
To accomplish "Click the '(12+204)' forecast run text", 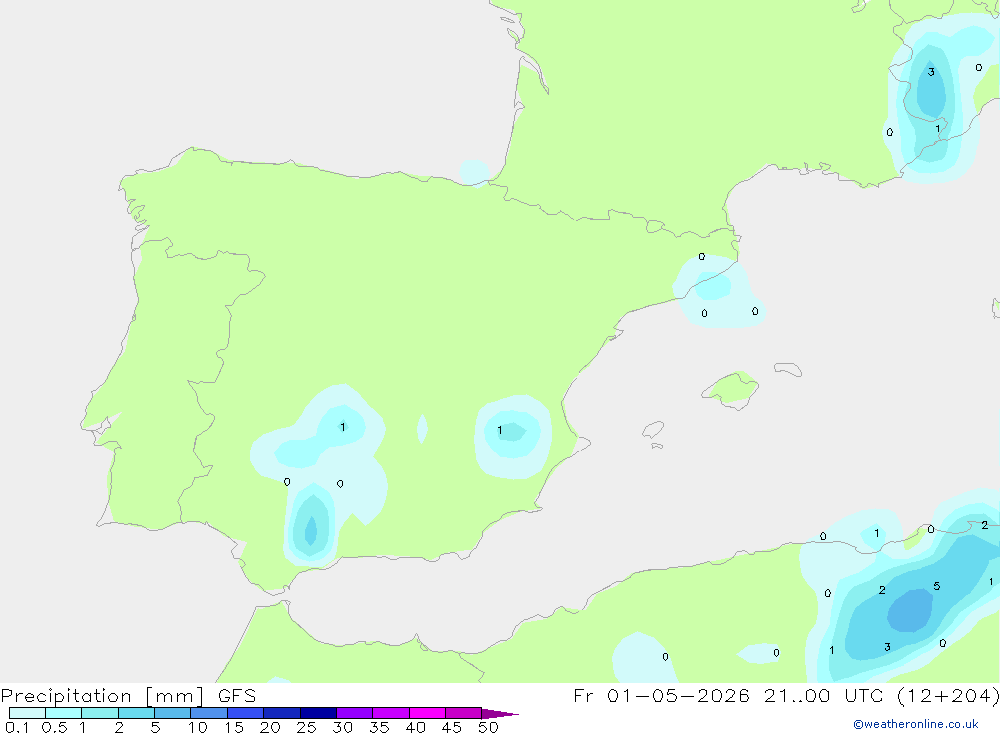I will pos(948,696).
